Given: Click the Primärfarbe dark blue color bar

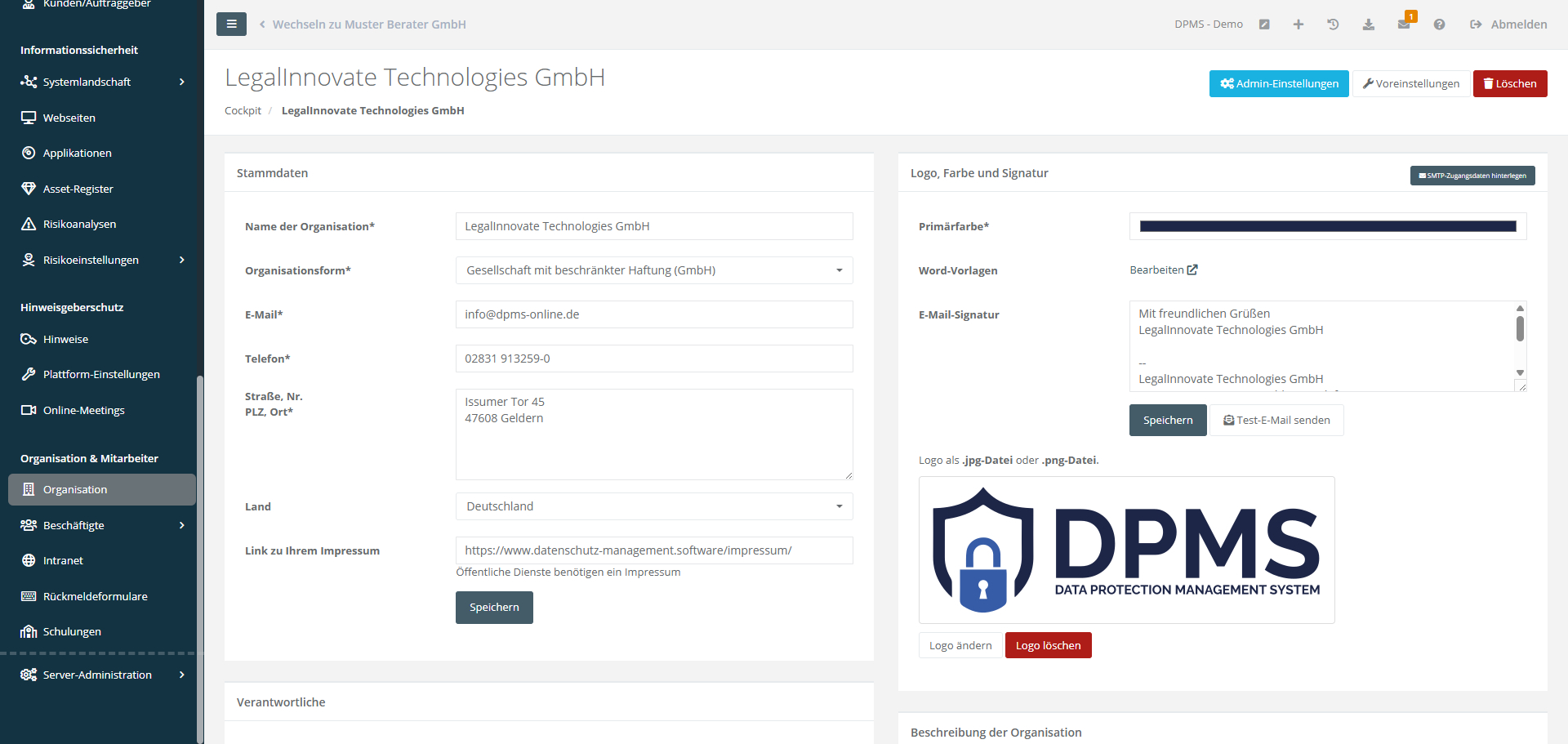Looking at the screenshot, I should click(x=1327, y=226).
